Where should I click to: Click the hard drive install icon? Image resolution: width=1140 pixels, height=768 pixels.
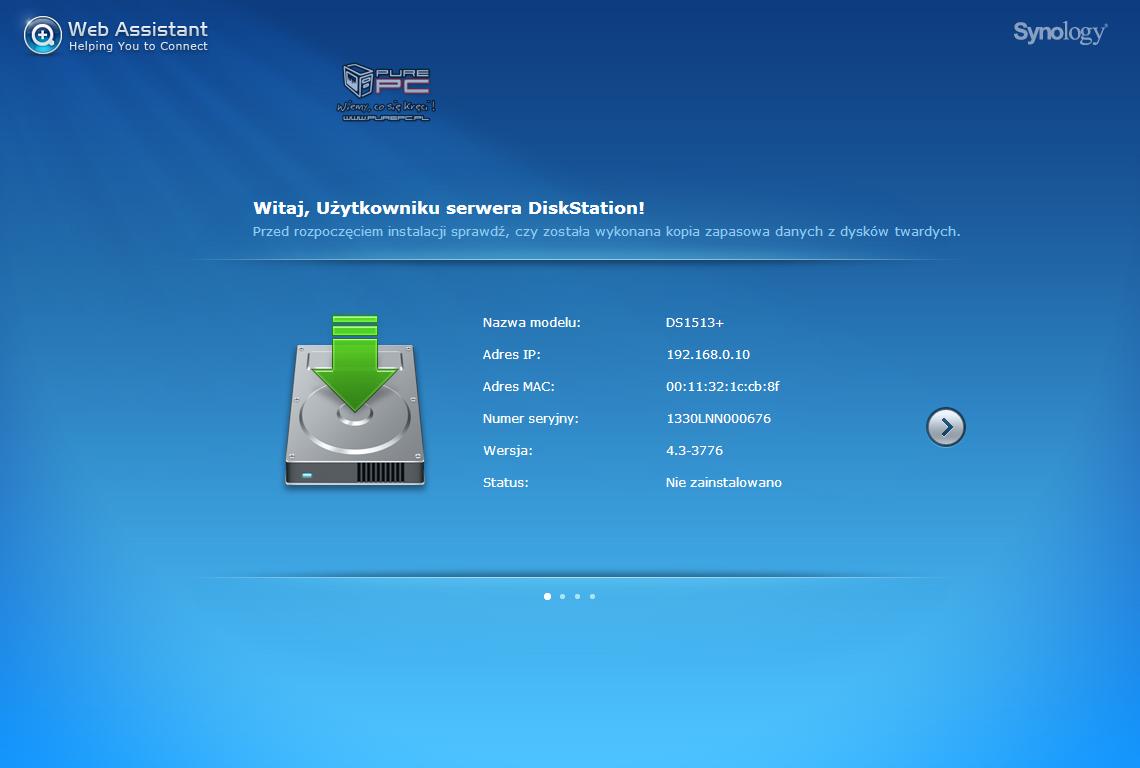[355, 401]
